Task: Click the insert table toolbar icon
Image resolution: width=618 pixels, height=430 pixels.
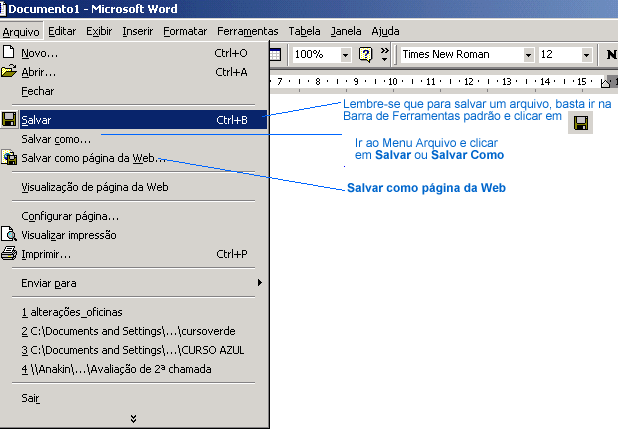Action: tap(275, 54)
